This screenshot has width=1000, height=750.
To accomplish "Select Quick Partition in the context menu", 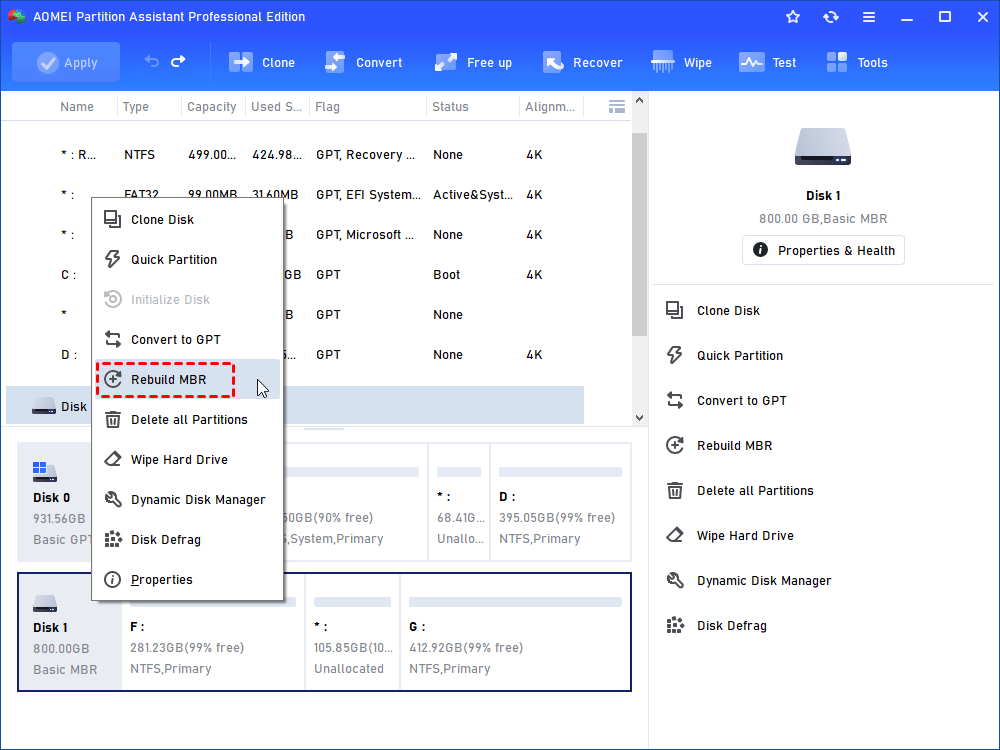I will 188,260.
